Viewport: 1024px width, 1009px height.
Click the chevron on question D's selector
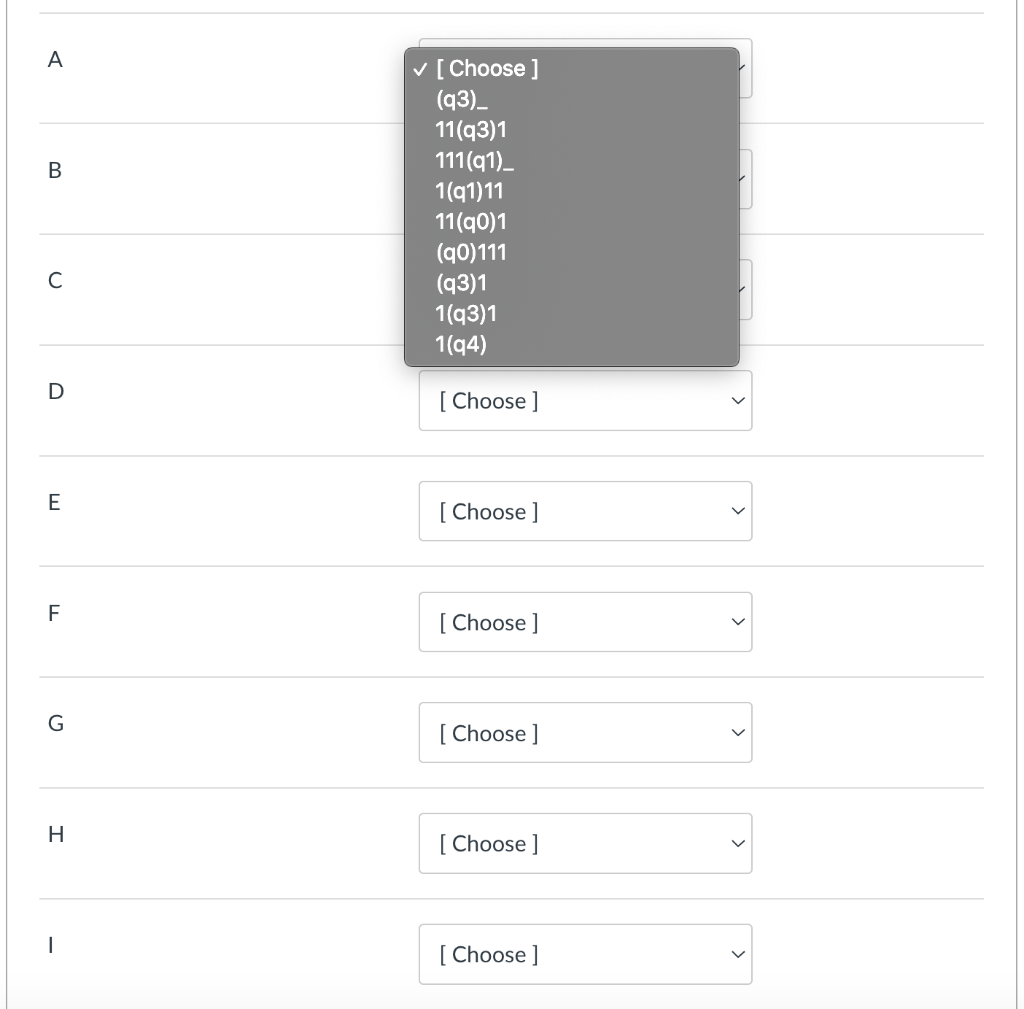(737, 401)
